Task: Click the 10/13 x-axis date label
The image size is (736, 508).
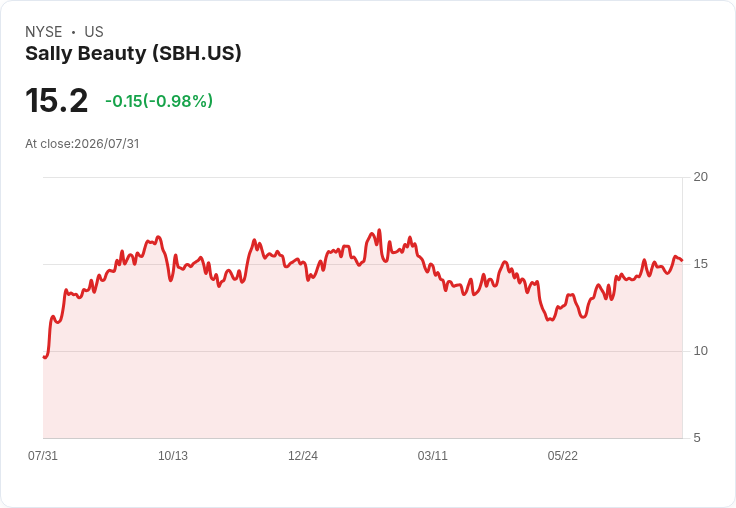Action: pos(173,455)
